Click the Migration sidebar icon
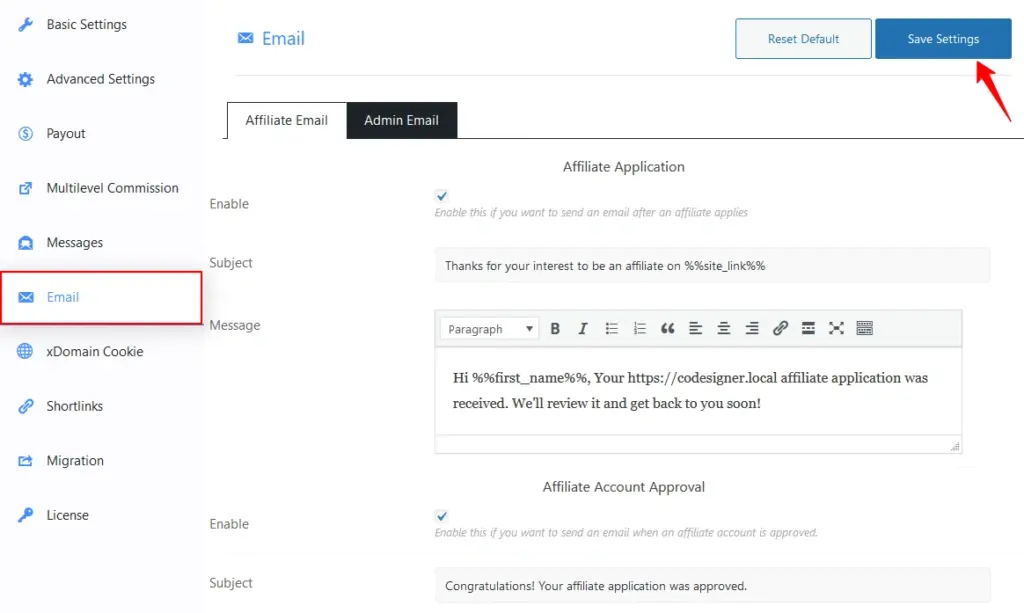1024x613 pixels. (x=25, y=461)
